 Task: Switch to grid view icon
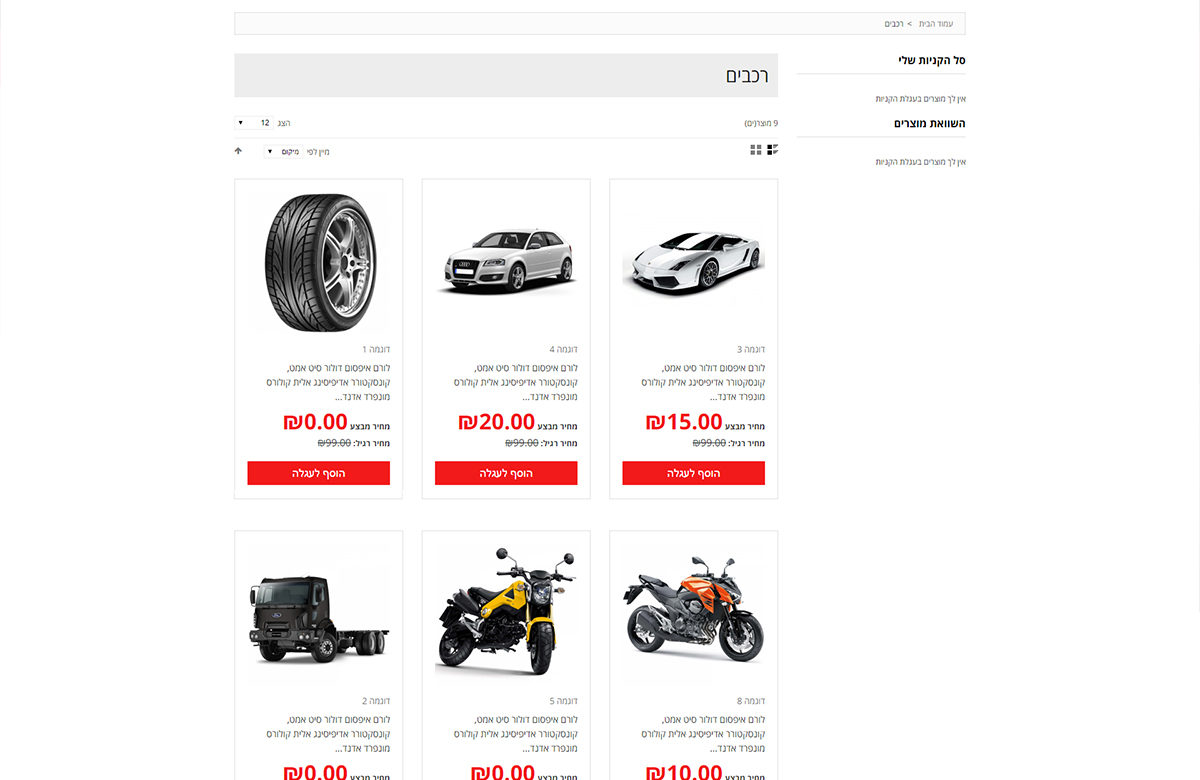[756, 150]
